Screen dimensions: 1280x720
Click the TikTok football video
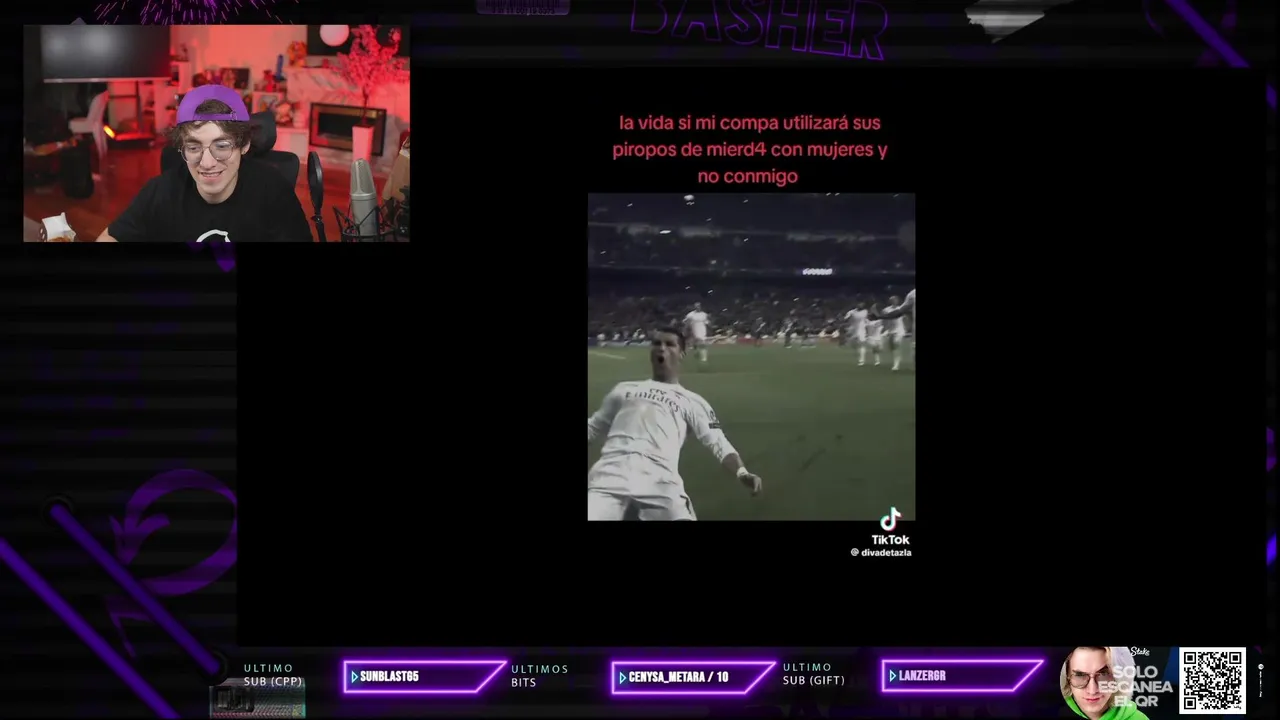tap(751, 357)
